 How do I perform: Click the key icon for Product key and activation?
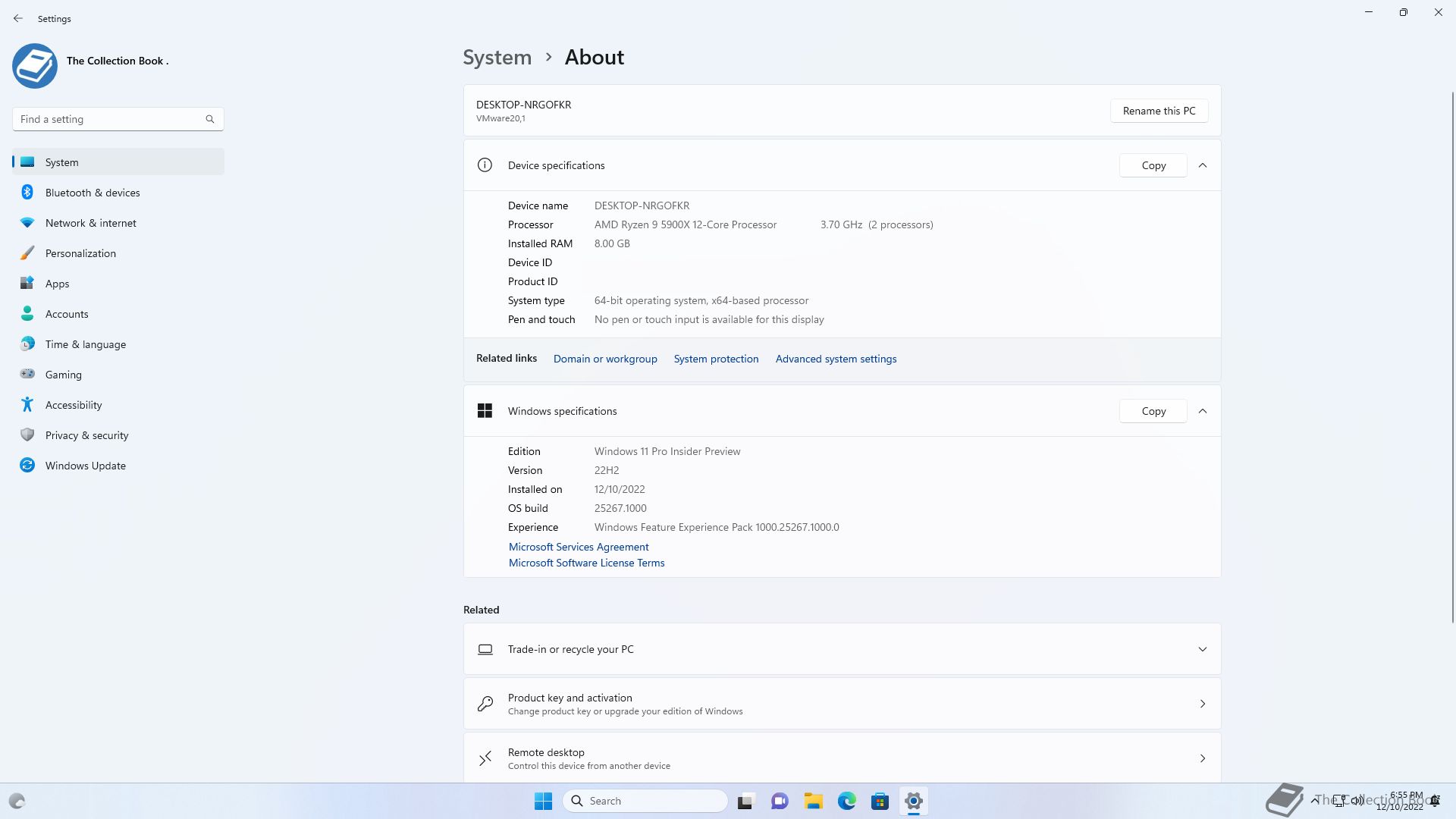click(x=485, y=704)
